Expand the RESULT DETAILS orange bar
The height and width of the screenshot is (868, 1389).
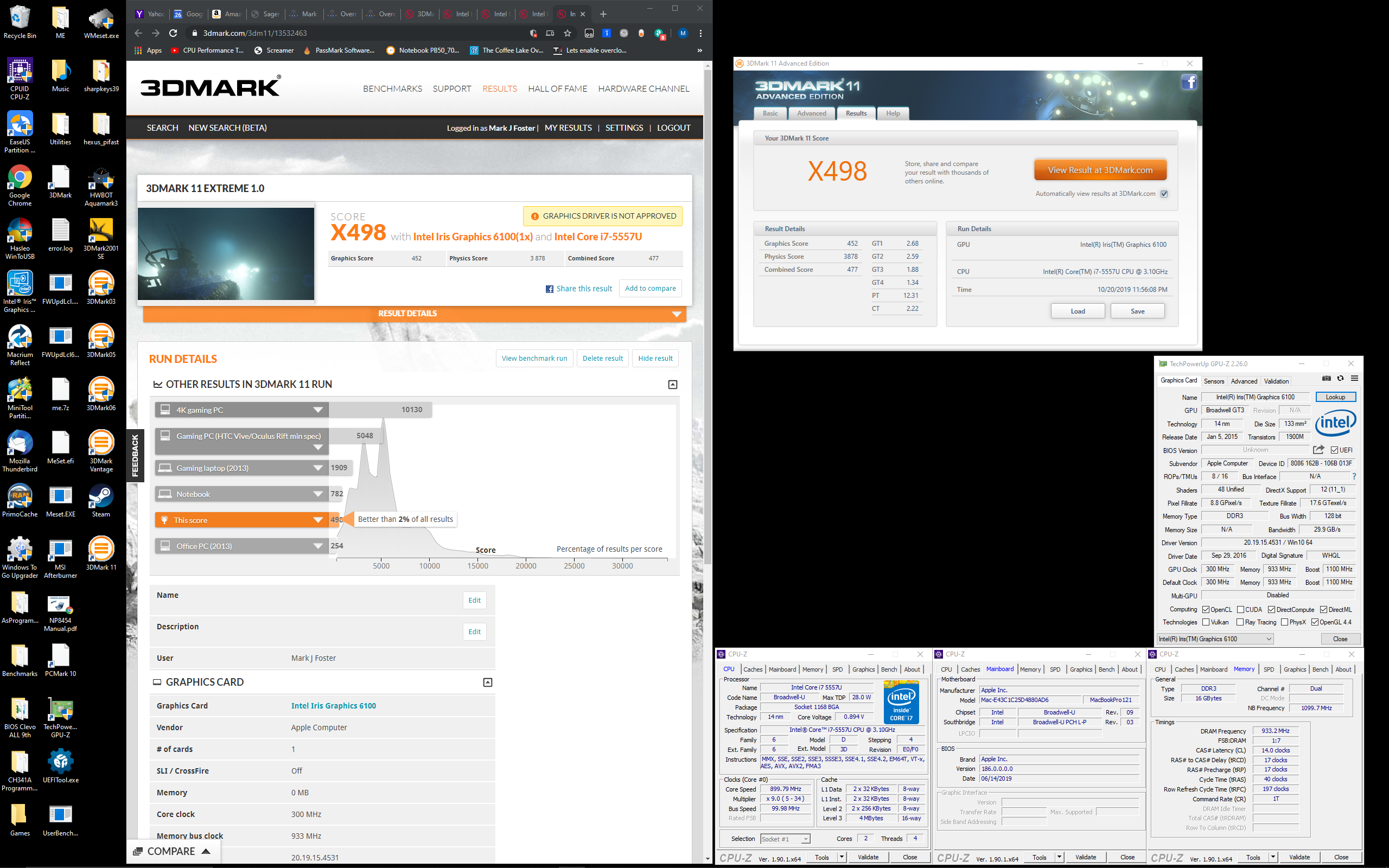(415, 314)
